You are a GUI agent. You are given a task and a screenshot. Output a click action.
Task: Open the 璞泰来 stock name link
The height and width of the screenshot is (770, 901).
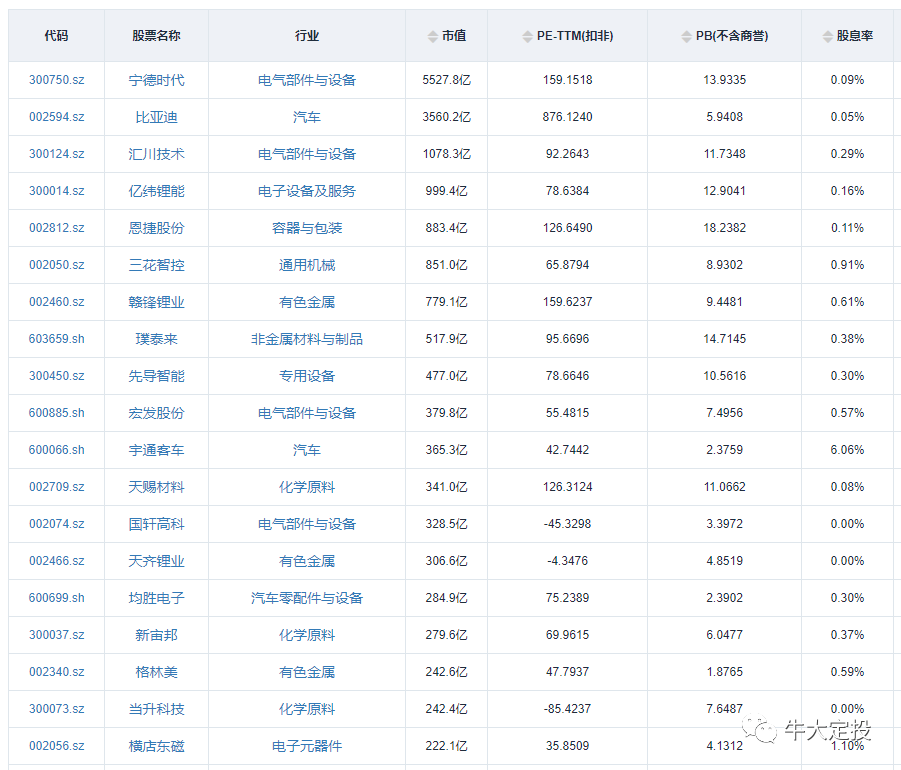156,339
